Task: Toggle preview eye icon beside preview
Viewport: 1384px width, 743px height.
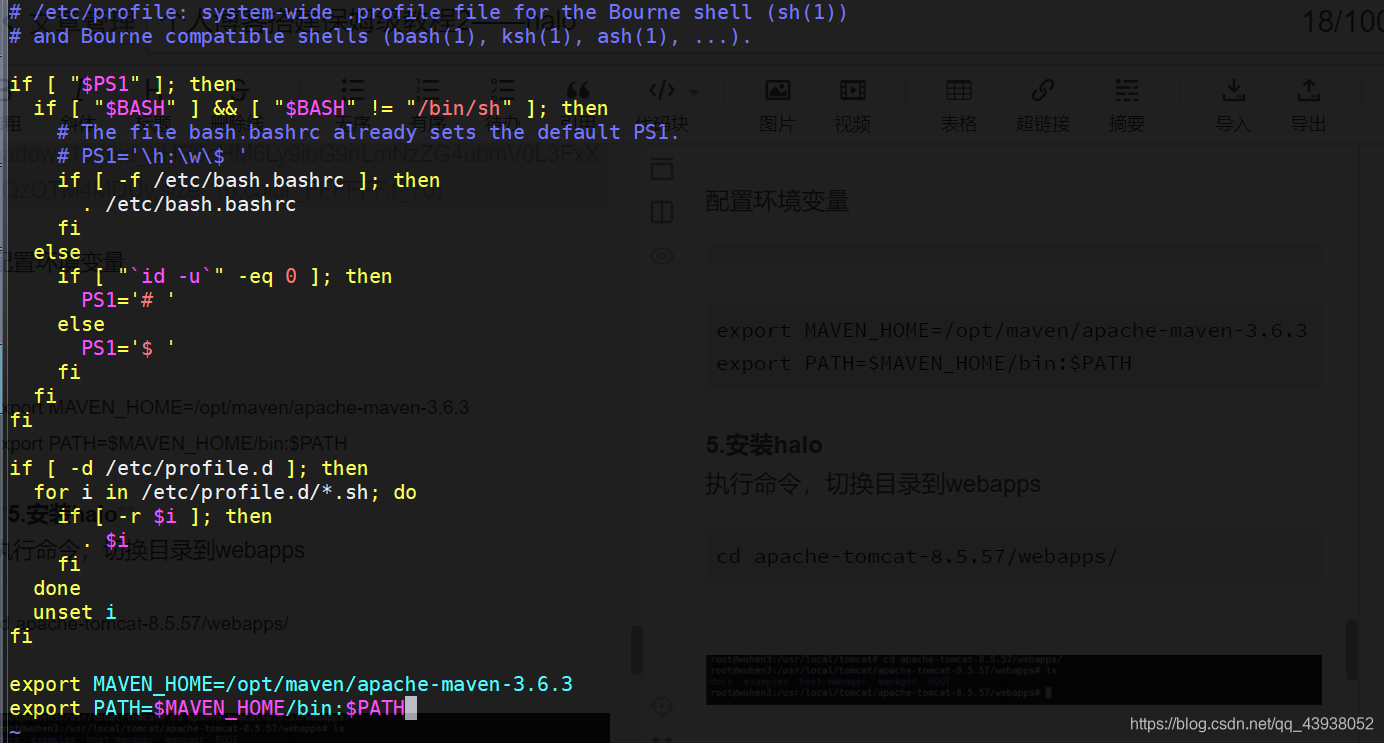Action: tap(662, 256)
